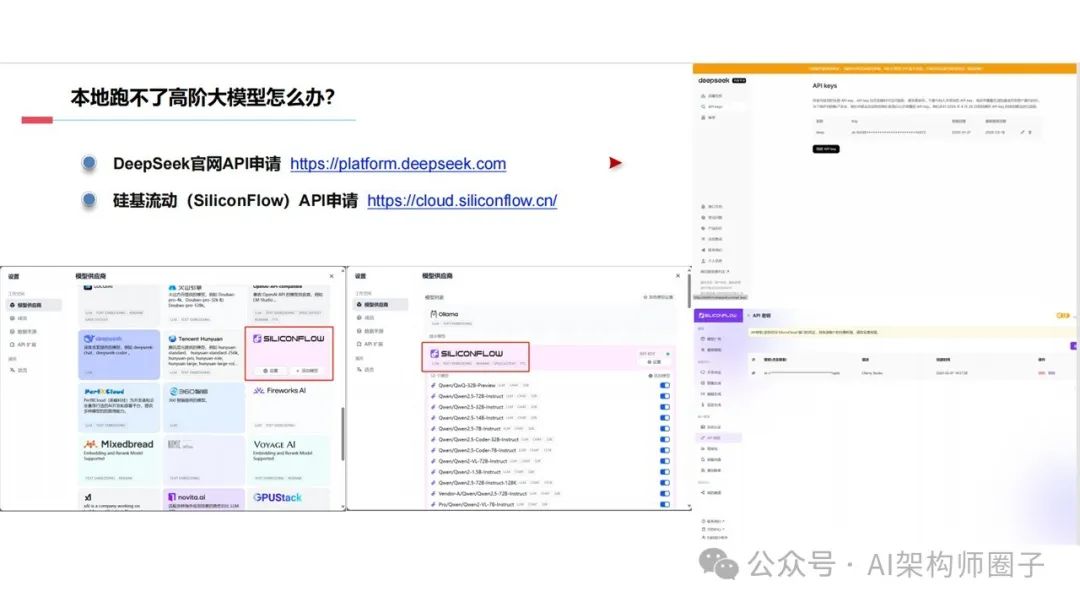Close the left settings dialog

click(x=331, y=276)
